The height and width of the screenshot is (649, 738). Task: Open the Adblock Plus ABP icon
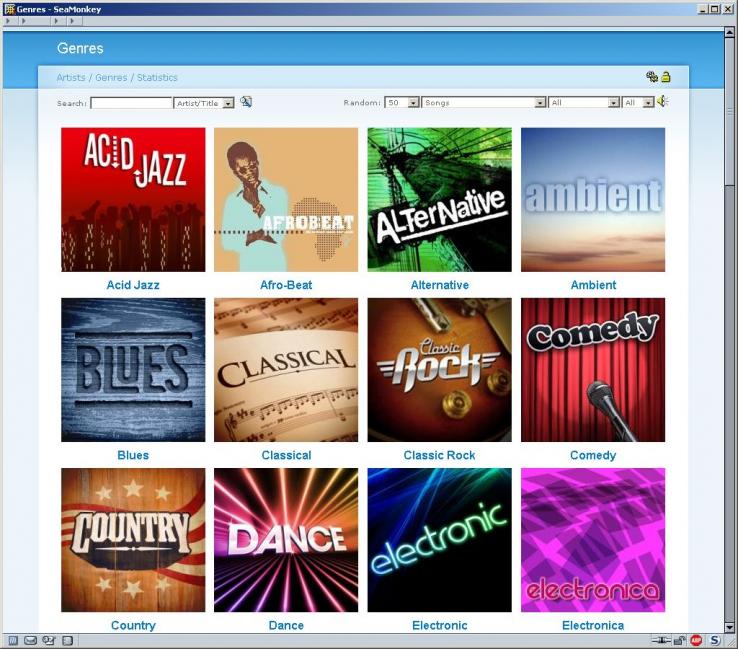pyautogui.click(x=696, y=640)
